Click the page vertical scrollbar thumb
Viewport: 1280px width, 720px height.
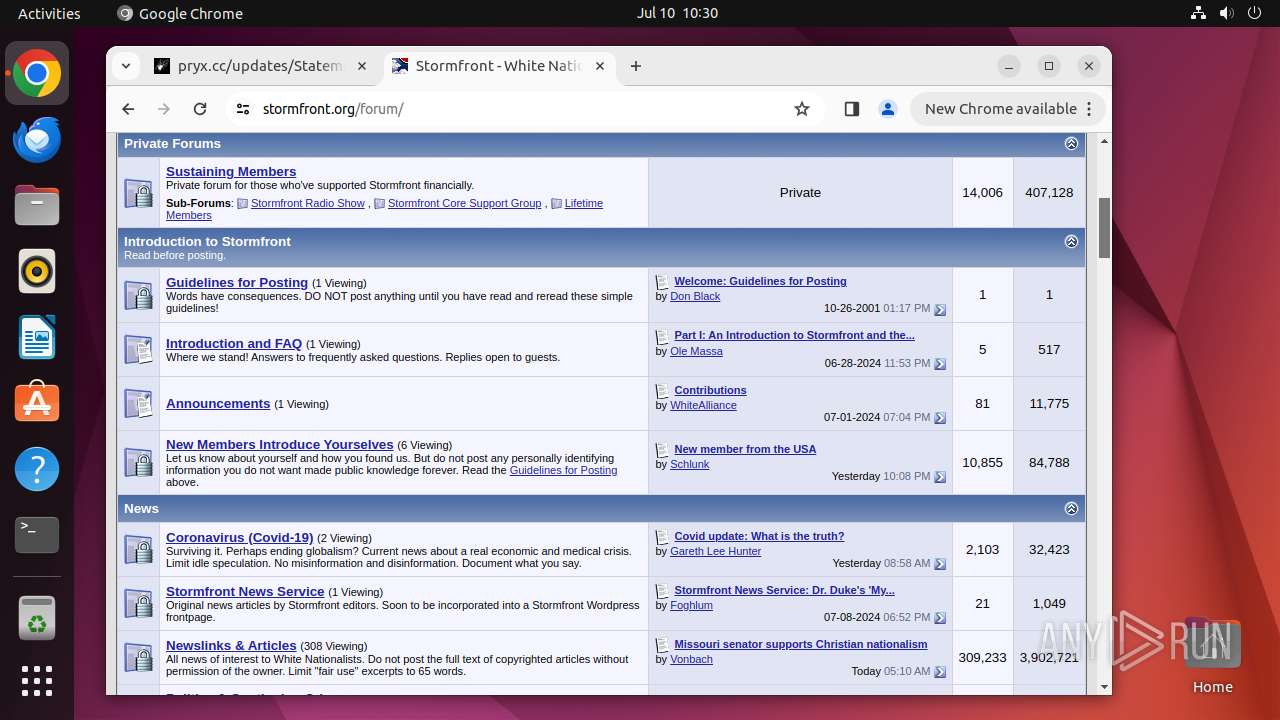click(1105, 228)
